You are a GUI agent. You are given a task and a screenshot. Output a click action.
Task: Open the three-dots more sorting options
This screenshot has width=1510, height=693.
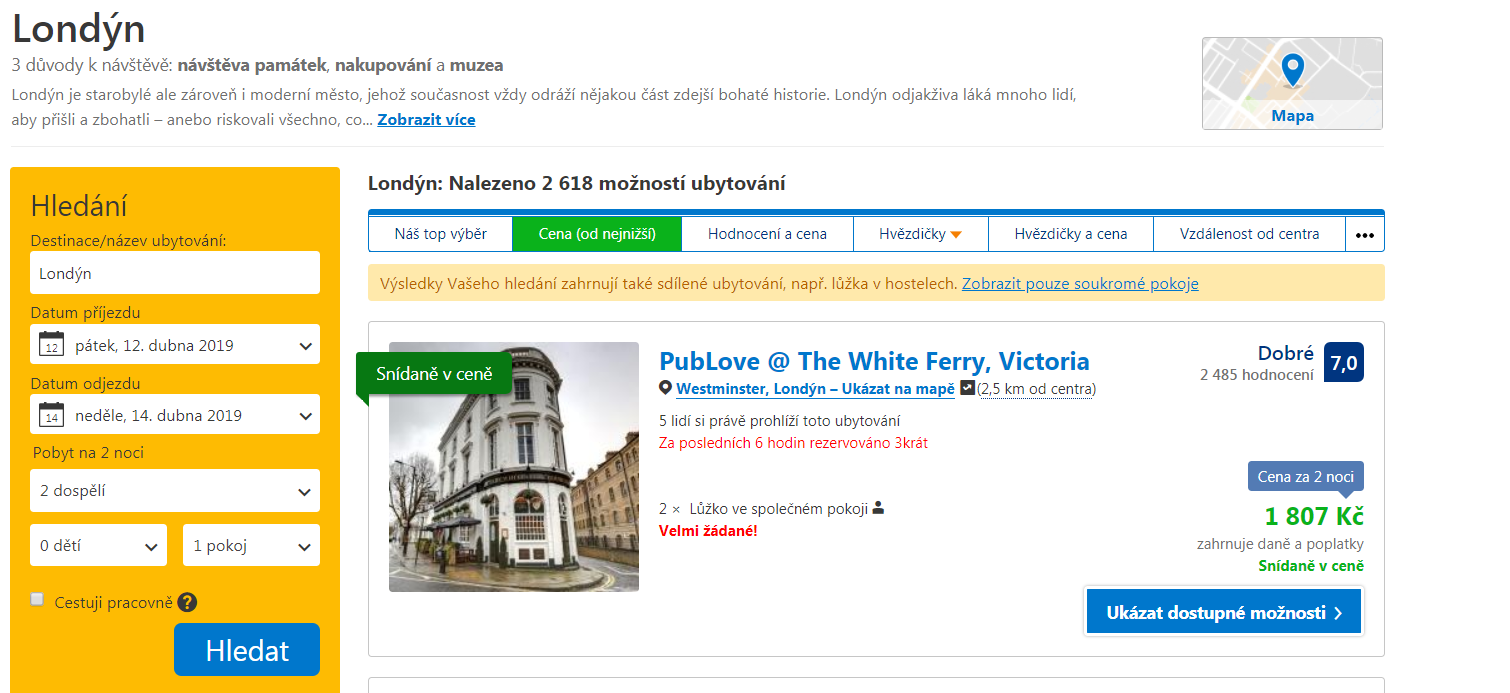point(1365,235)
